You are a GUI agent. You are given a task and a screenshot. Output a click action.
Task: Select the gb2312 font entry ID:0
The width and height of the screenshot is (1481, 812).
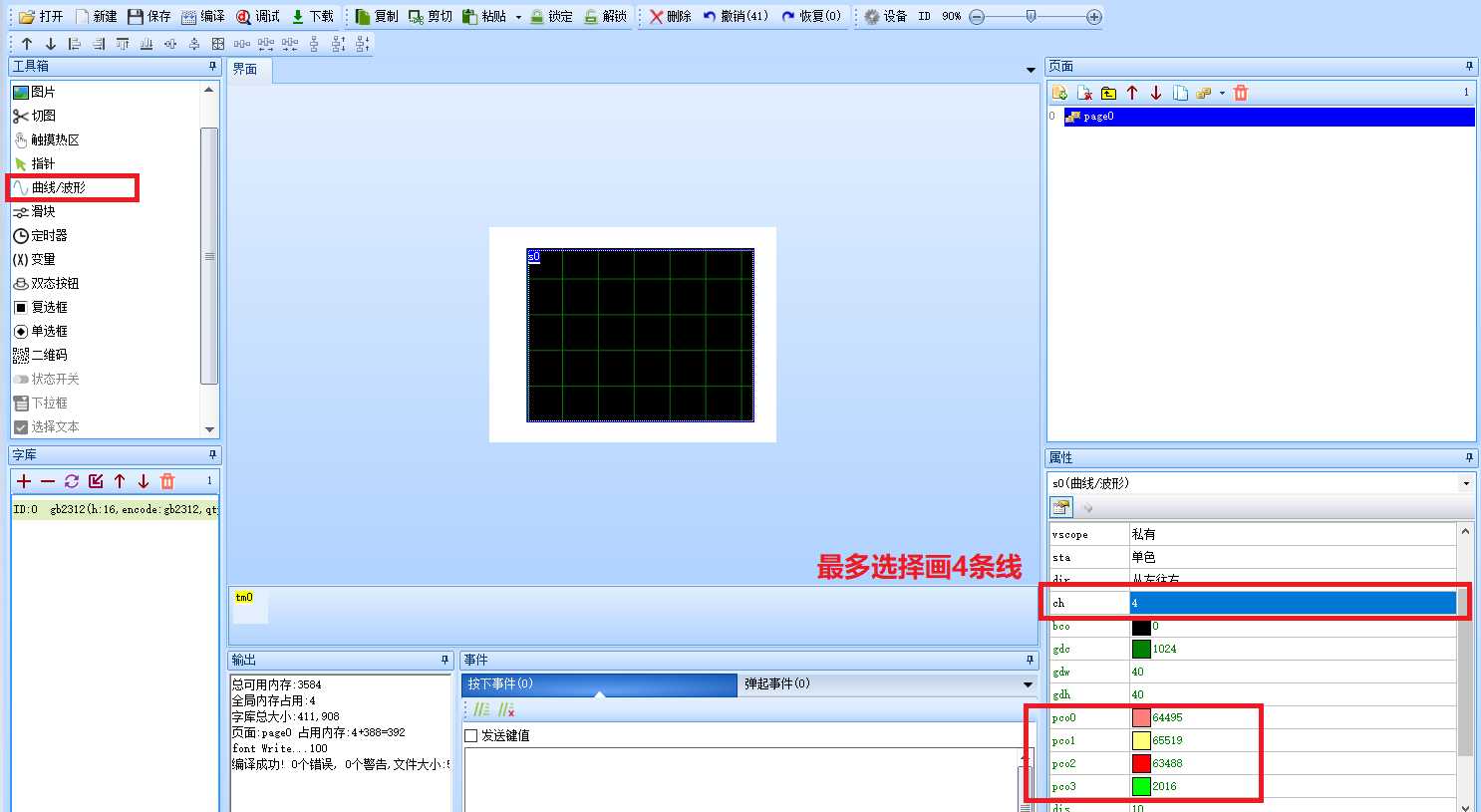(115, 509)
